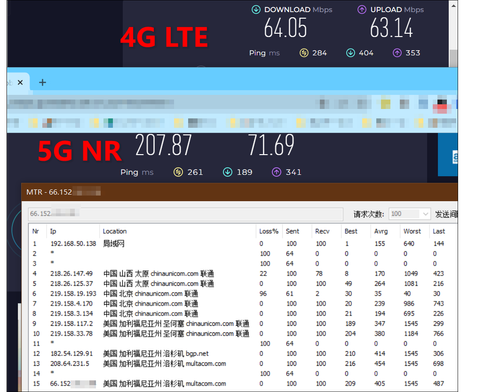This screenshot has height=392, width=500.
Task: Click the Loss% value 96 in hop 6
Action: pos(263,294)
